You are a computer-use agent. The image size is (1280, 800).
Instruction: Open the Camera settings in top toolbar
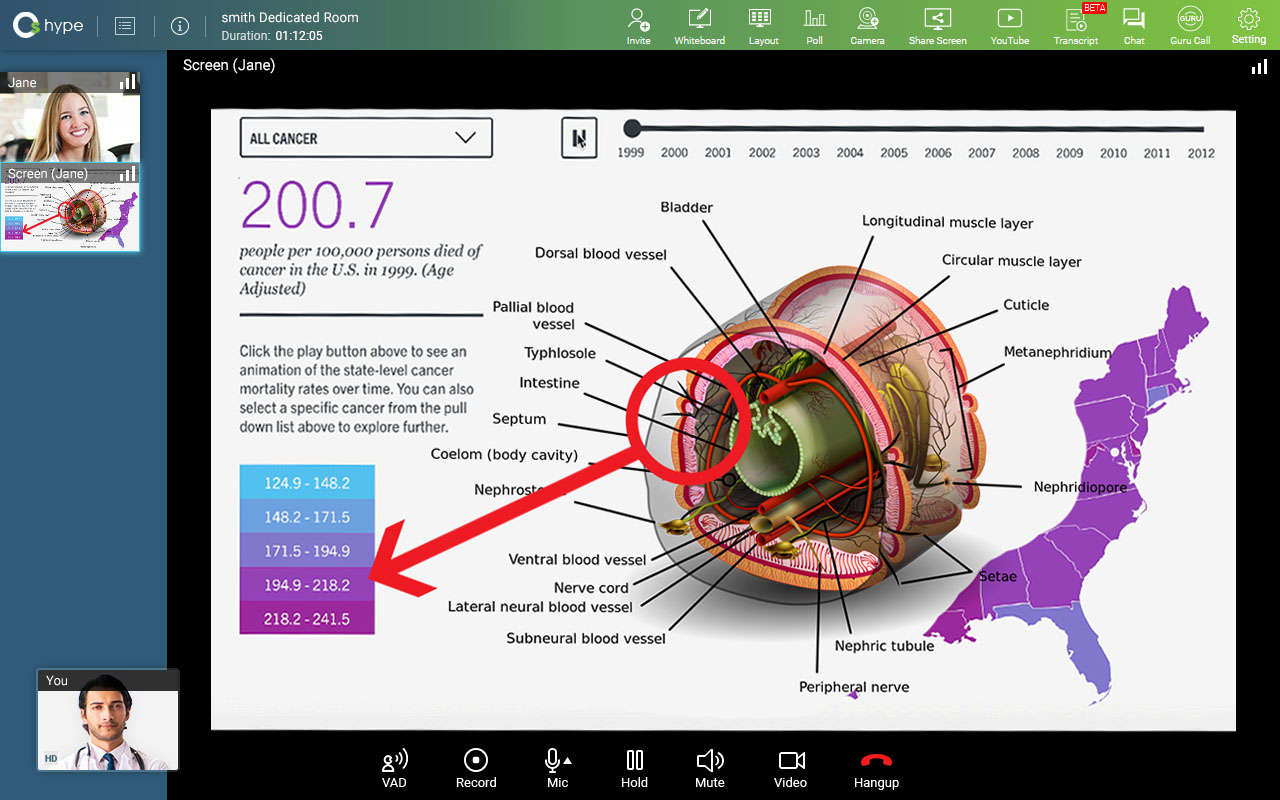867,26
